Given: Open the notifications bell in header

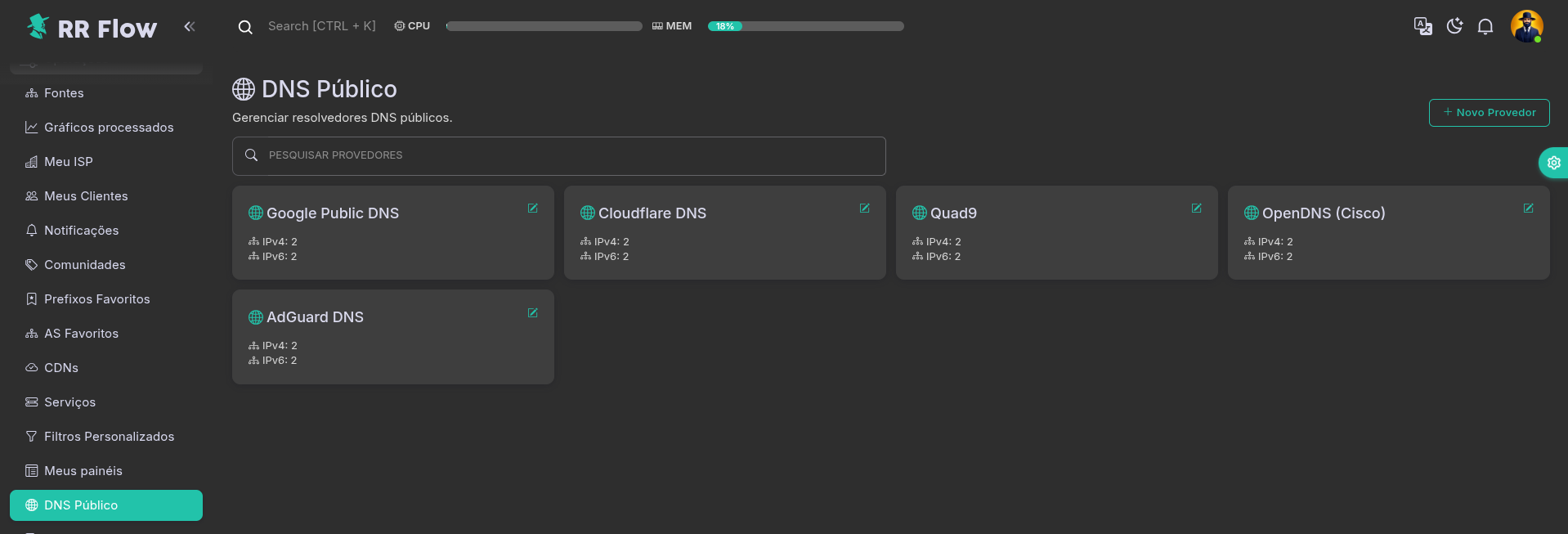Looking at the screenshot, I should point(1485,26).
